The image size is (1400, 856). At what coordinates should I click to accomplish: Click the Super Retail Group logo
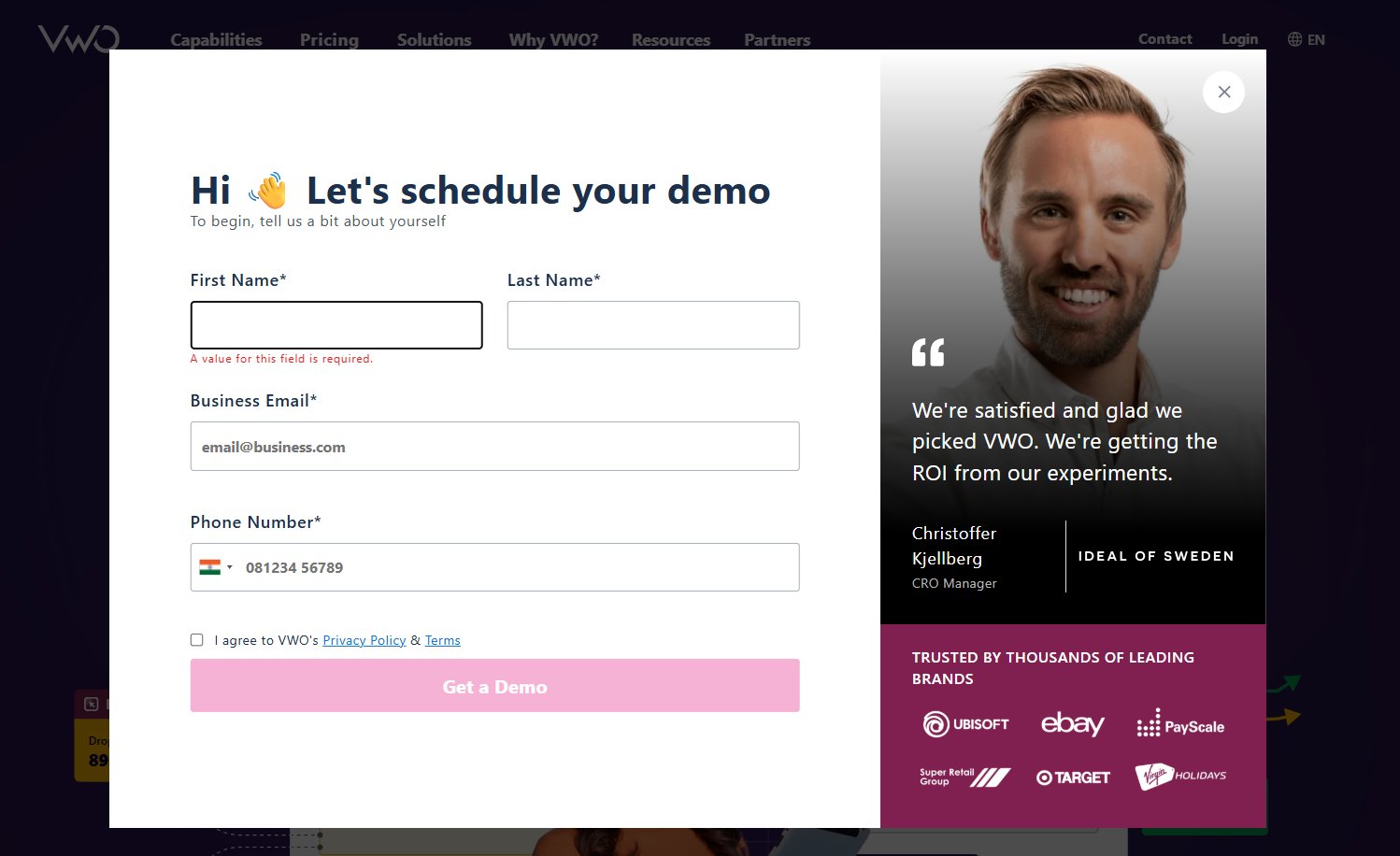click(x=964, y=777)
